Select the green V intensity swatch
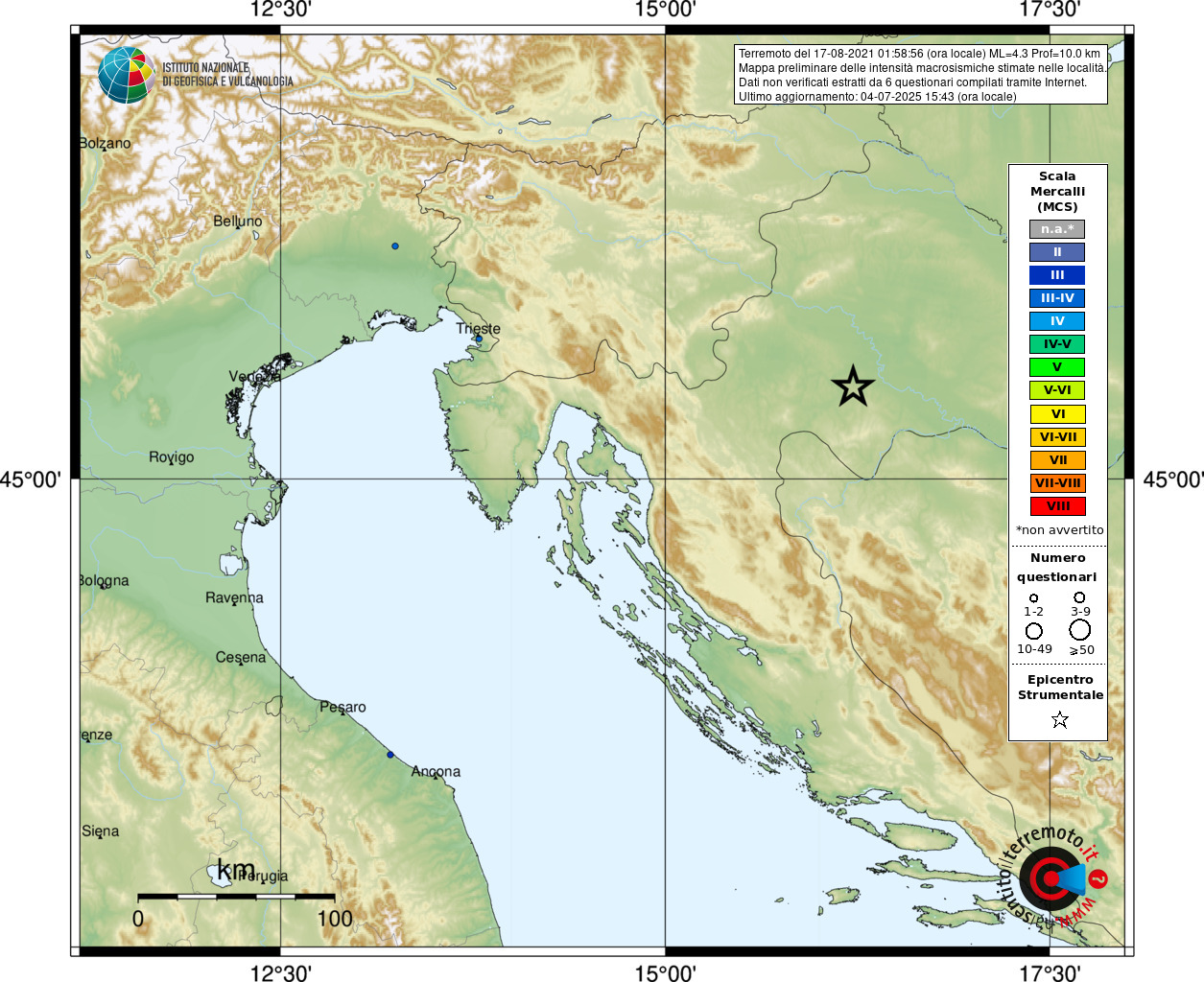Viewport: 1204px width, 982px height. (1057, 367)
